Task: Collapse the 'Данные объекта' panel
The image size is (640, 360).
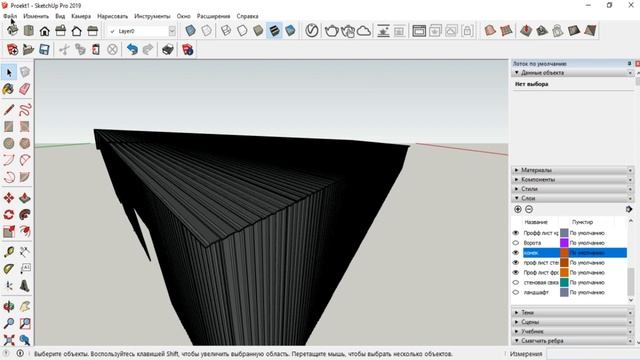Action: (573, 73)
